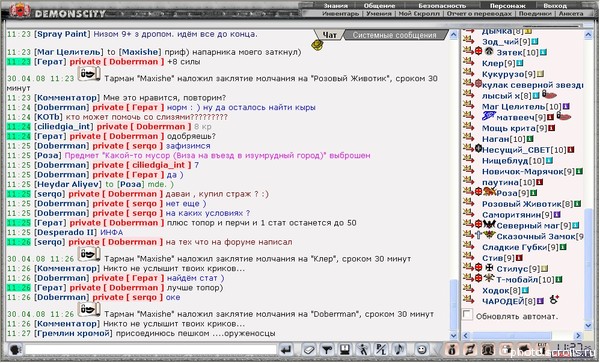Click the gold coin icon near chat tabs

317,45
